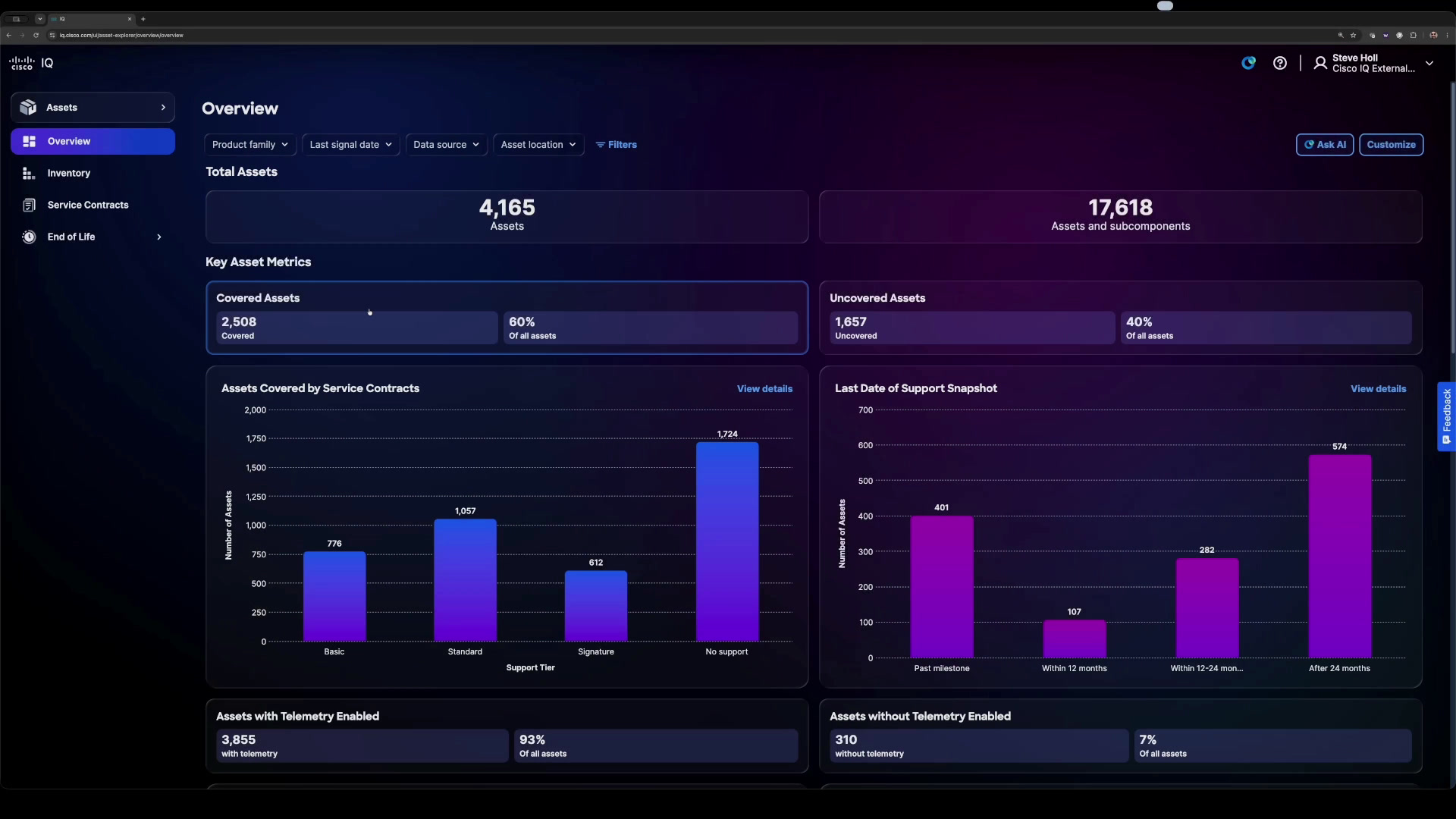Click the Ask AI button
This screenshot has height=819, width=1456.
pyautogui.click(x=1324, y=145)
